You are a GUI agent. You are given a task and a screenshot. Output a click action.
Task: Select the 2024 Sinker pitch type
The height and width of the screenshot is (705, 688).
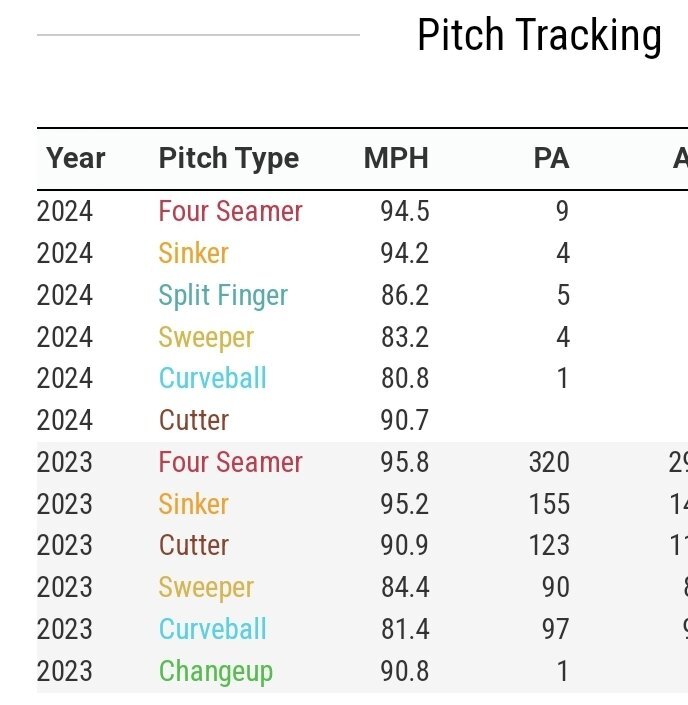click(x=193, y=254)
